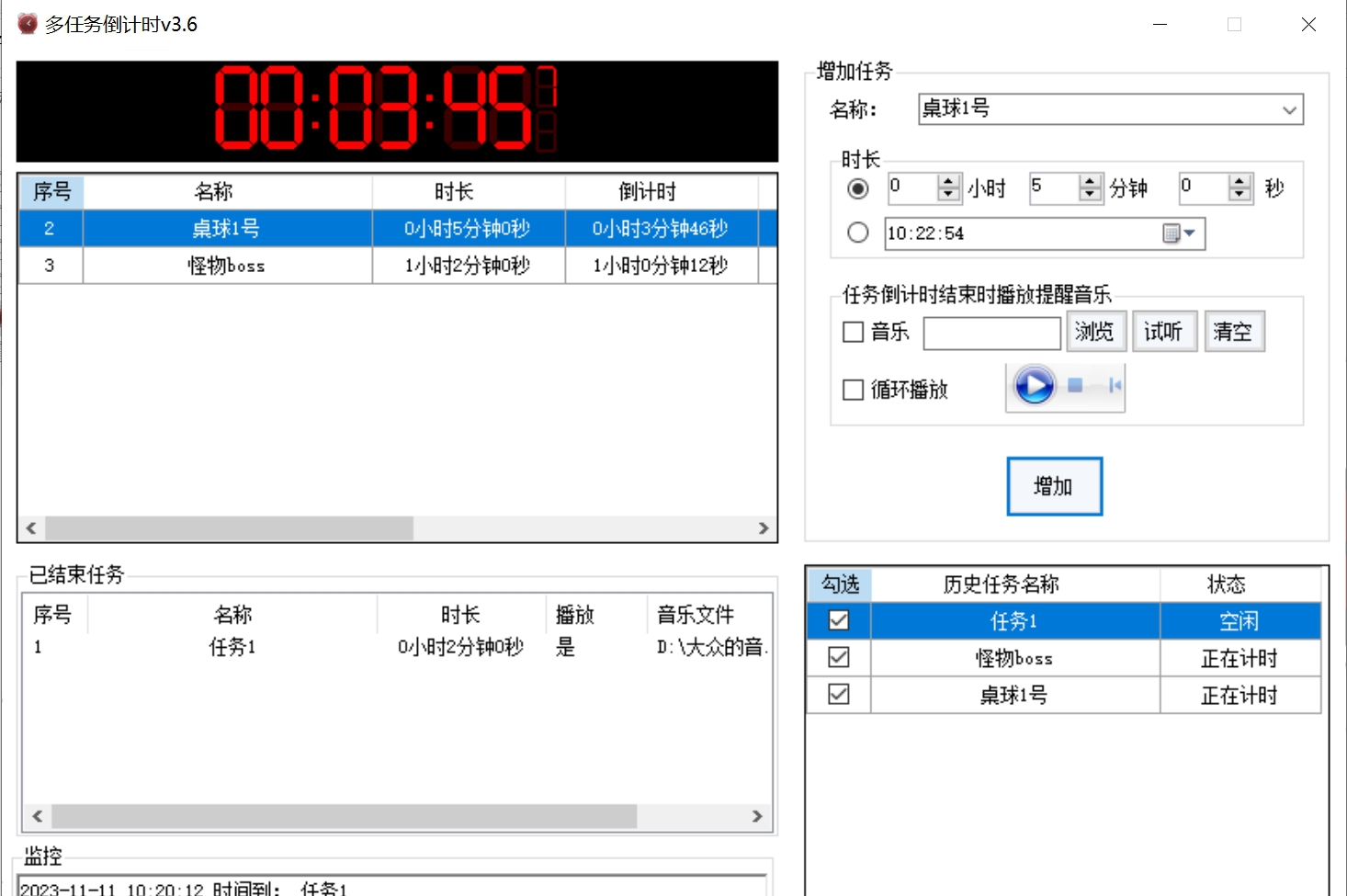Image resolution: width=1347 pixels, height=896 pixels.
Task: Click the 正在计时 status of 怪物boss
Action: click(x=1240, y=658)
